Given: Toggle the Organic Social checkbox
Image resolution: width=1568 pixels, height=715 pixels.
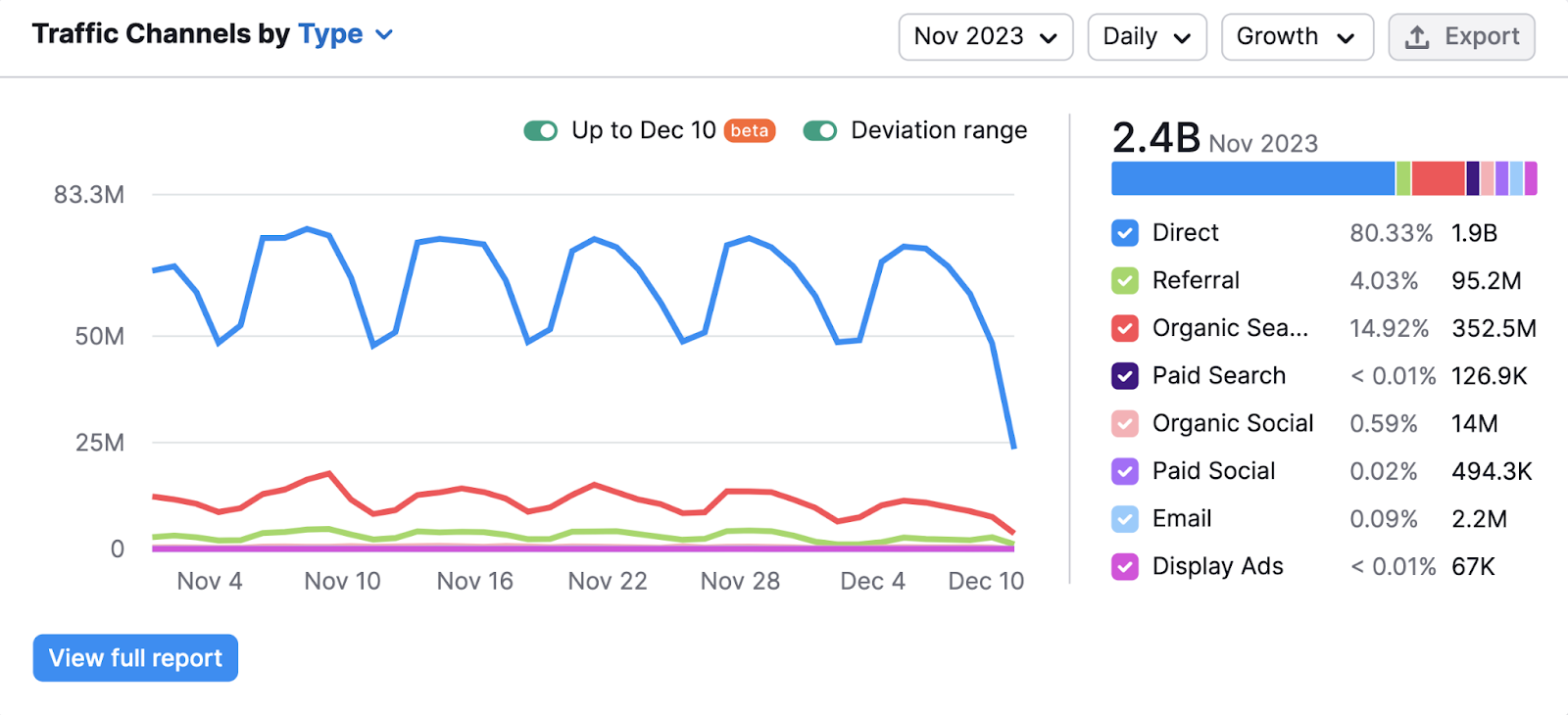Looking at the screenshot, I should click(1125, 424).
